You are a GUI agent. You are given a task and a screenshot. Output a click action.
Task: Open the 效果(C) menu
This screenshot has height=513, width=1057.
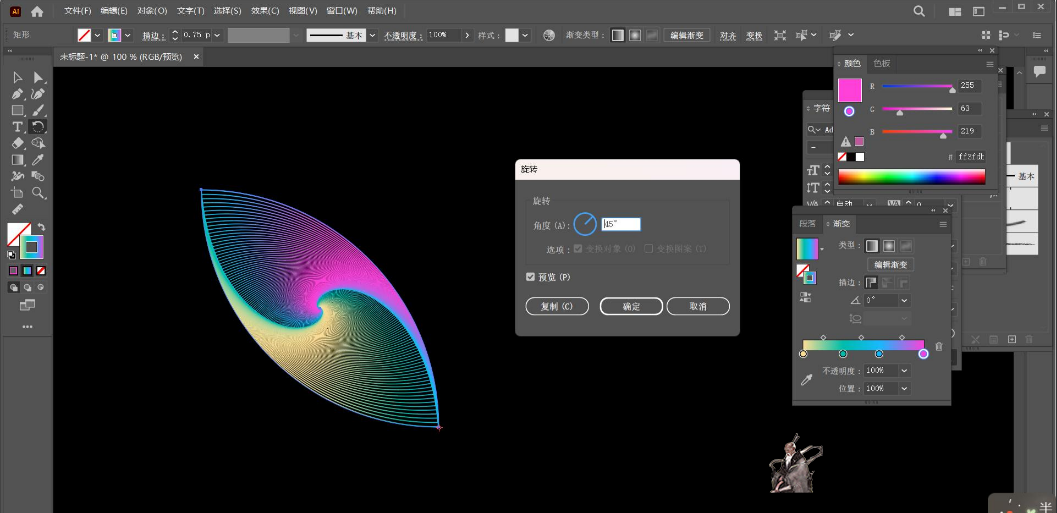265,11
